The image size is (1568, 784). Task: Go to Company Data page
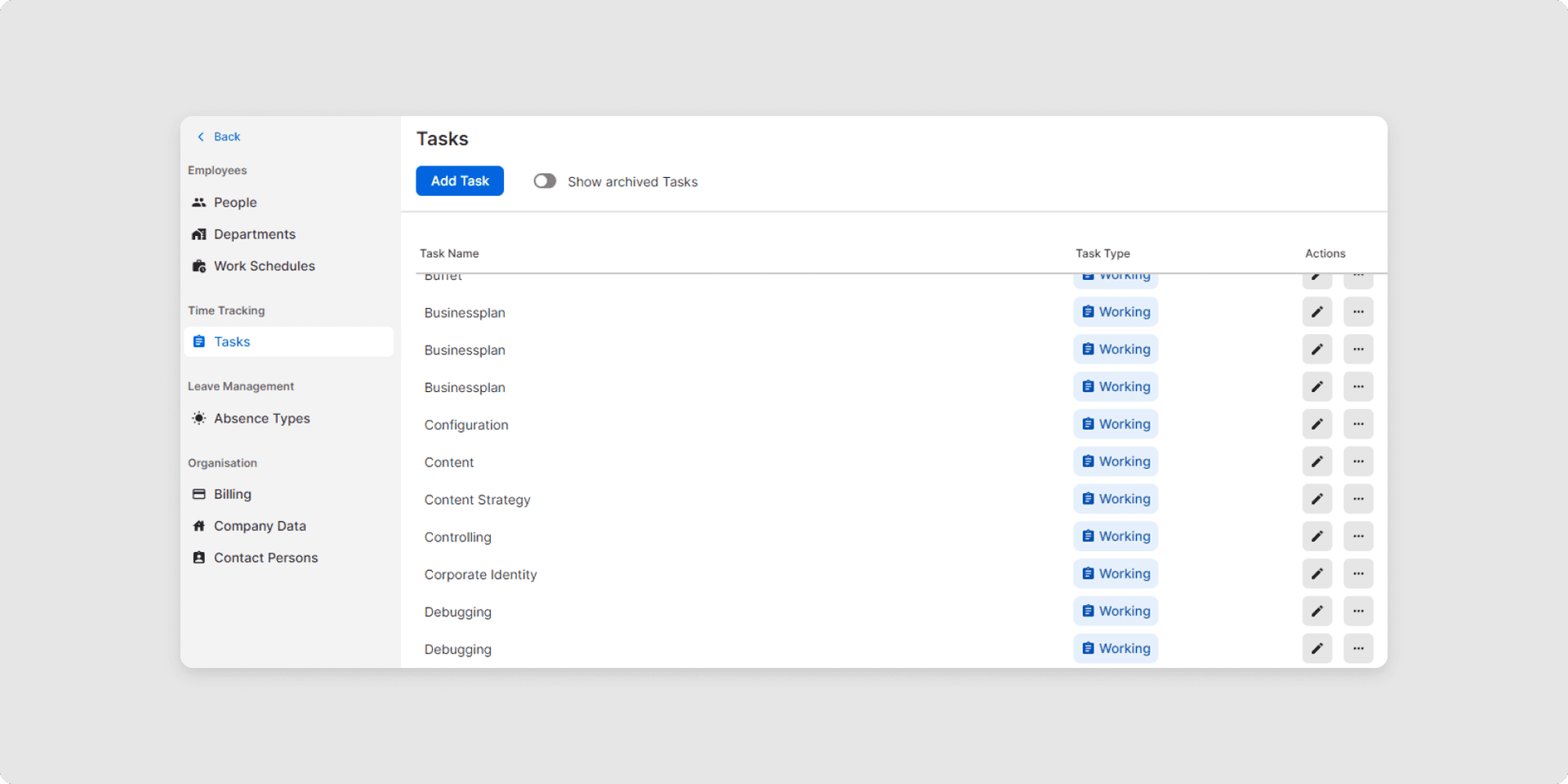(x=259, y=526)
